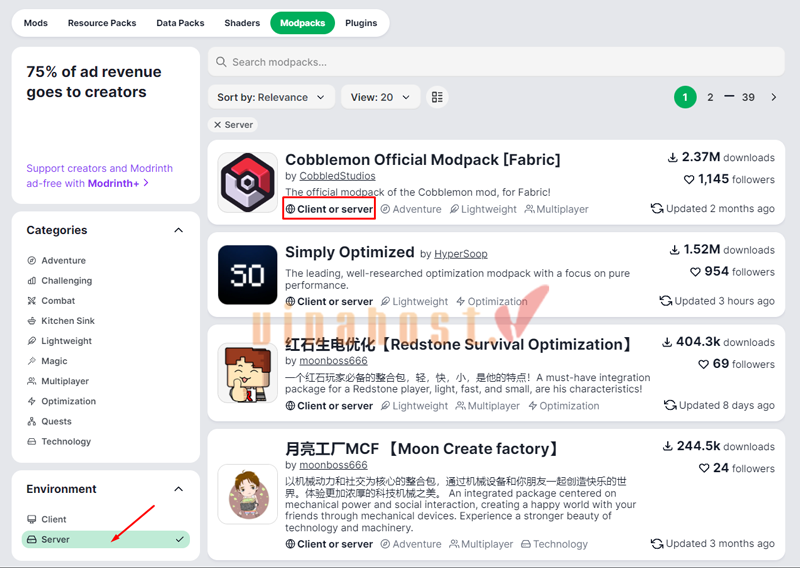800x568 pixels.
Task: Click Simply Optimized 954 followers heart
Action: 695,272
